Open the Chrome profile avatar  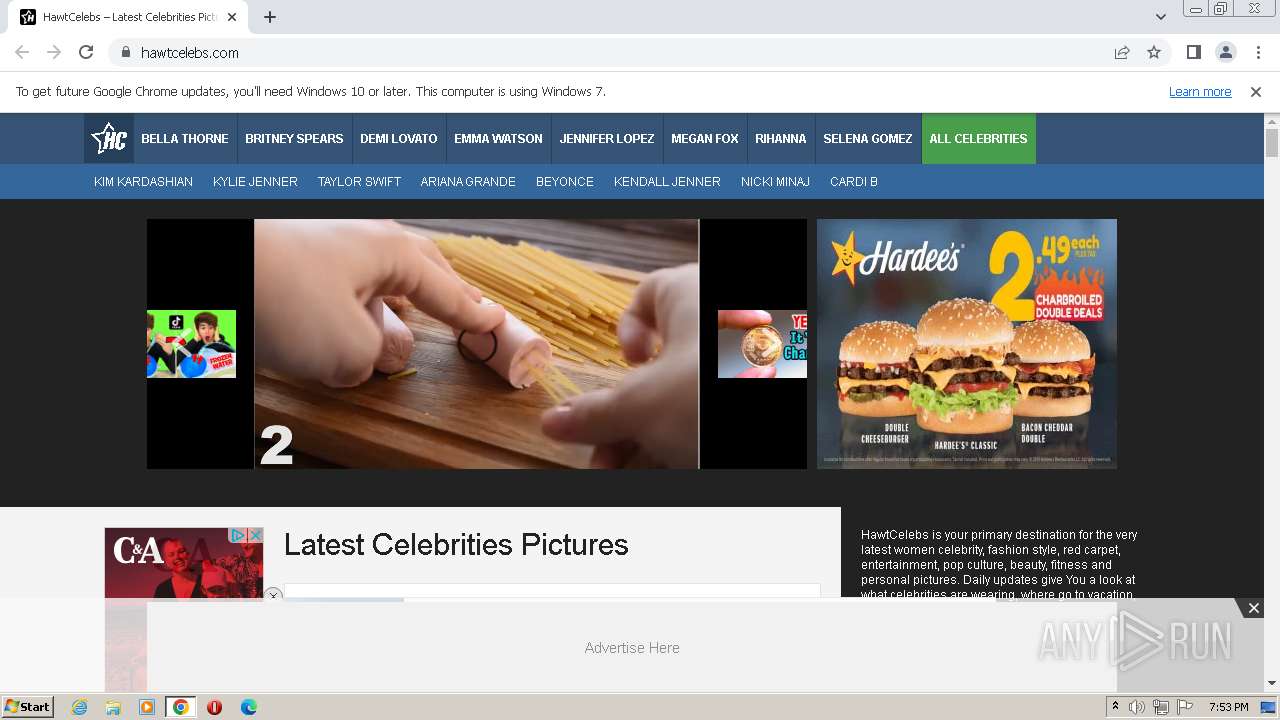(x=1225, y=53)
